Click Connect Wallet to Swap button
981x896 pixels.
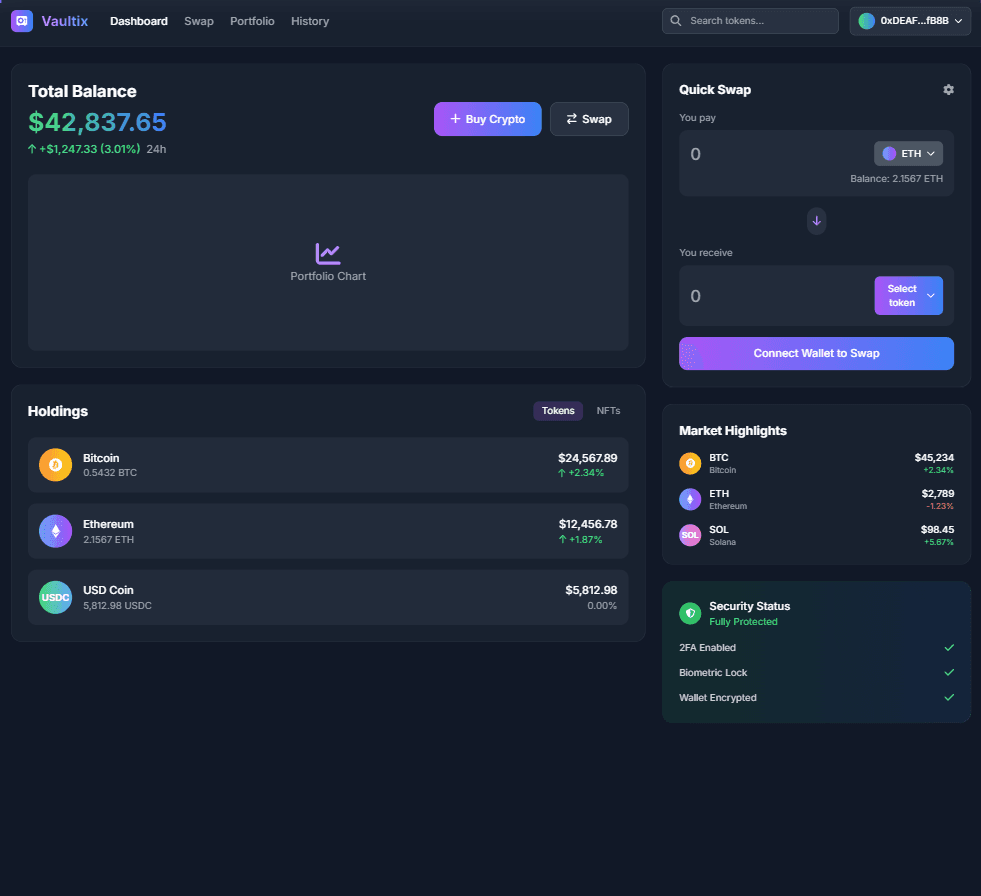pos(816,354)
